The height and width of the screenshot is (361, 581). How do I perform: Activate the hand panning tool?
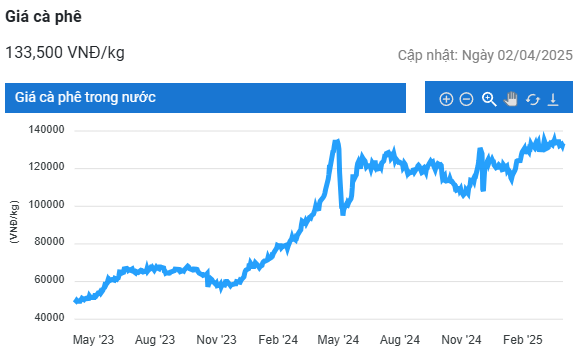pyautogui.click(x=511, y=99)
